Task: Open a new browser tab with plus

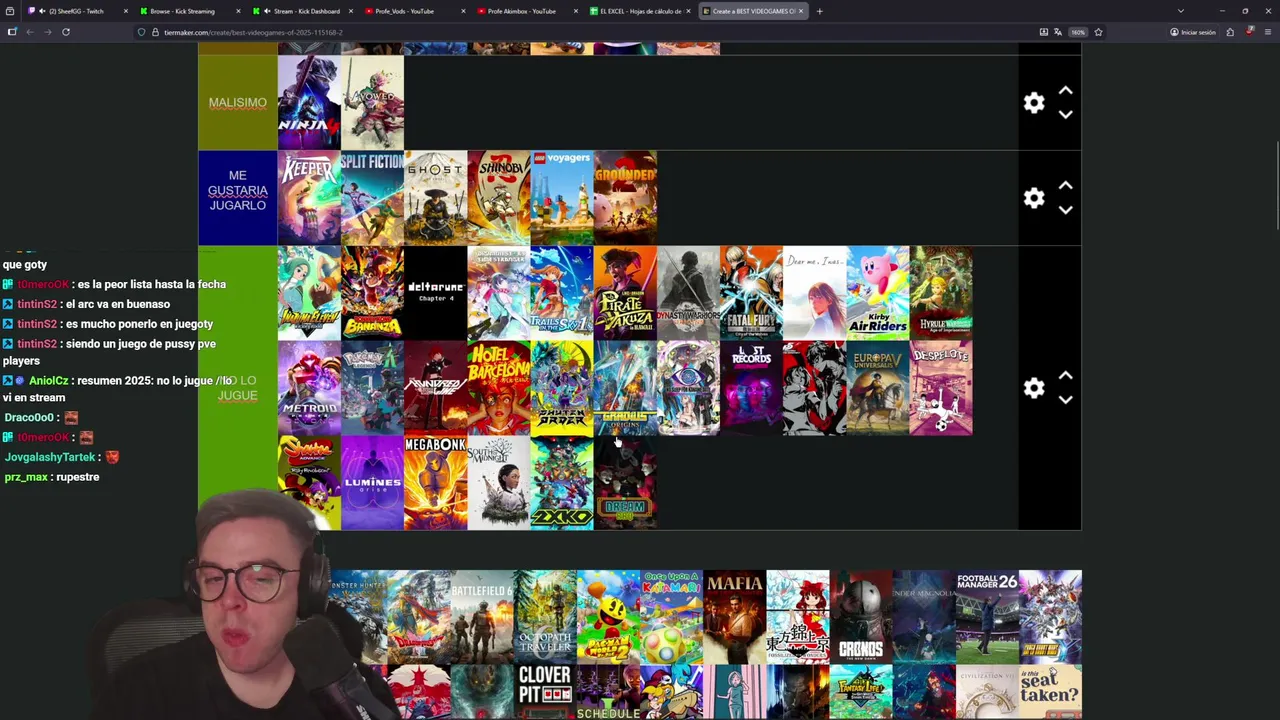Action: [x=819, y=11]
